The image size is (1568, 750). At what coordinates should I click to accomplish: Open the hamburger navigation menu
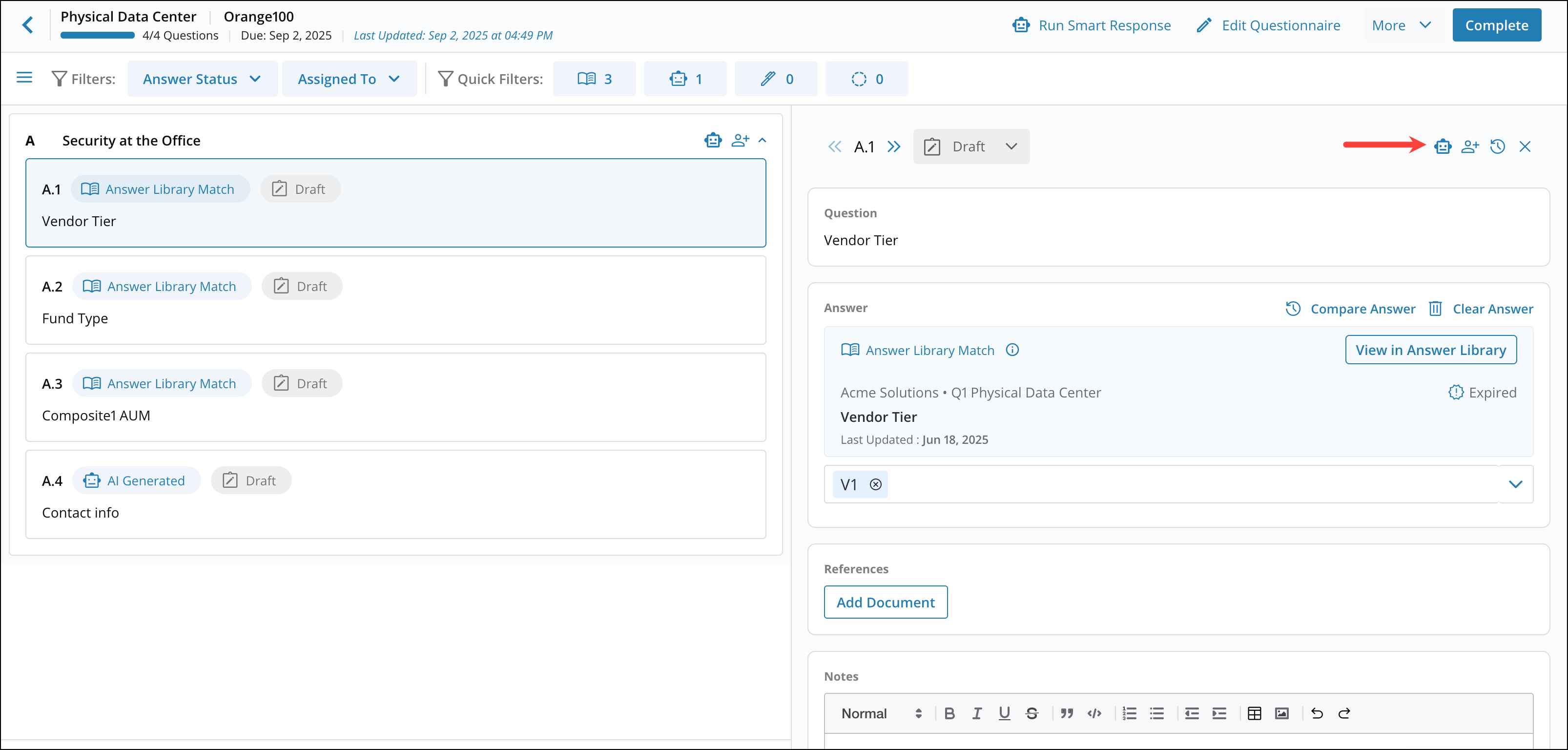[x=24, y=77]
